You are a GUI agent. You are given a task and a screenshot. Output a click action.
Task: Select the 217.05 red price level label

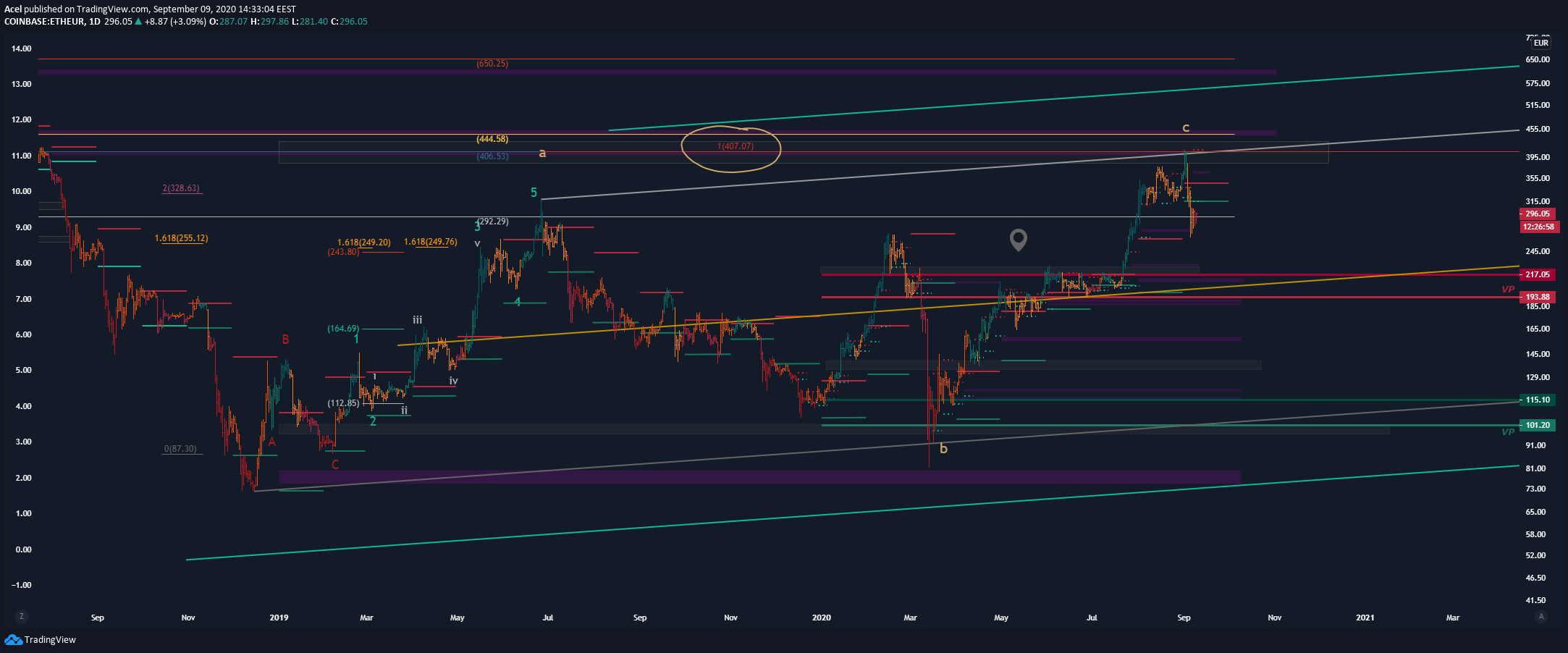pyautogui.click(x=1538, y=274)
